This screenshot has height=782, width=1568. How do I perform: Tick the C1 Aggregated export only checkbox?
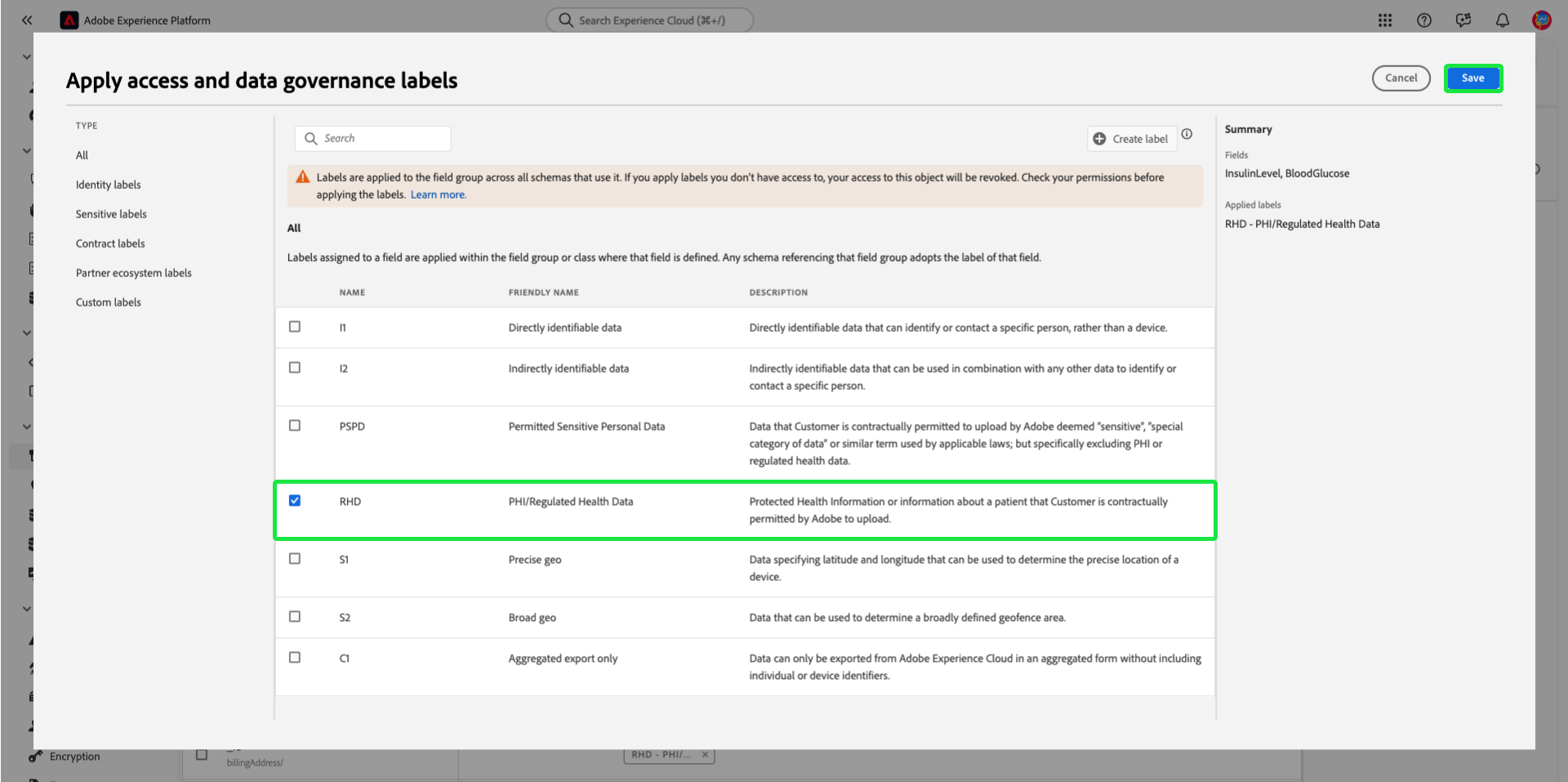pos(295,658)
